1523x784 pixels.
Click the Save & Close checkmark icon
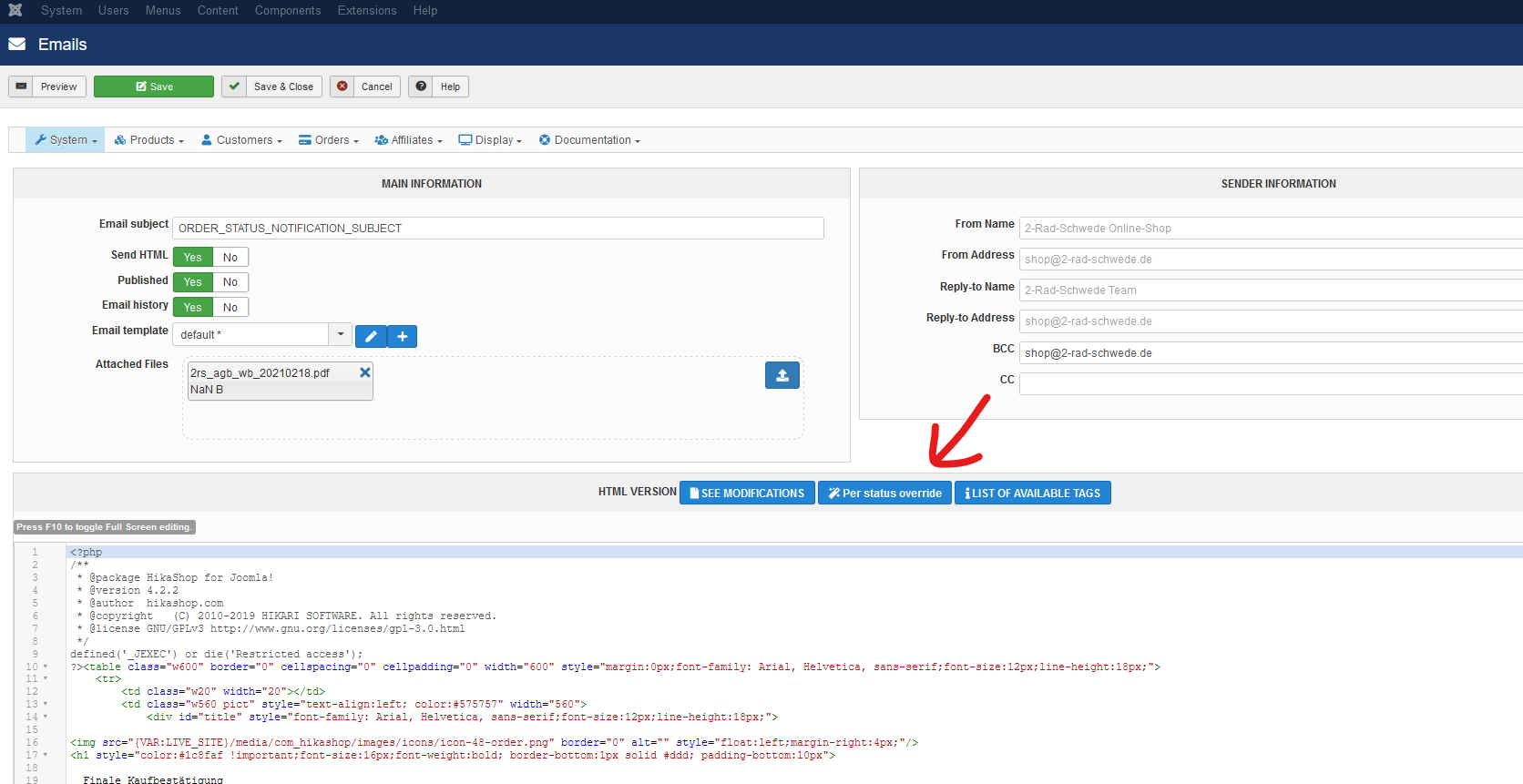234,87
